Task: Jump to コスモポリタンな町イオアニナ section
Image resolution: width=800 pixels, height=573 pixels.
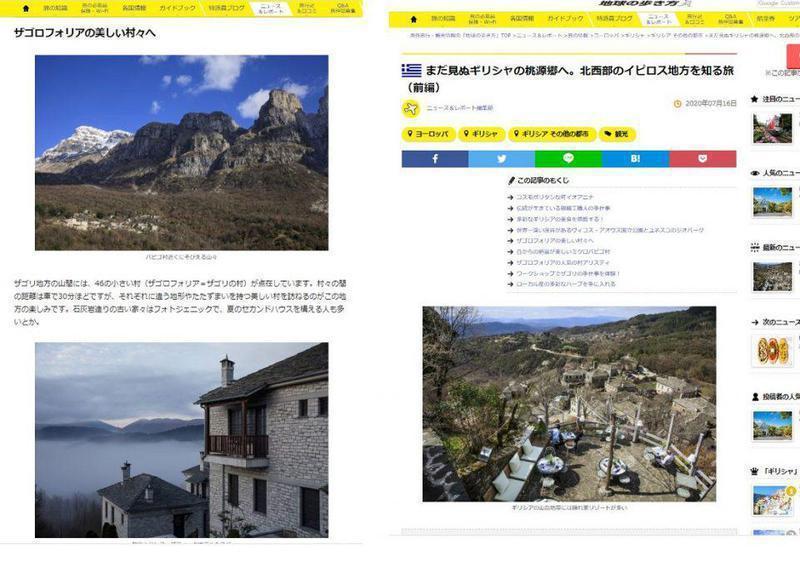Action: tap(555, 197)
